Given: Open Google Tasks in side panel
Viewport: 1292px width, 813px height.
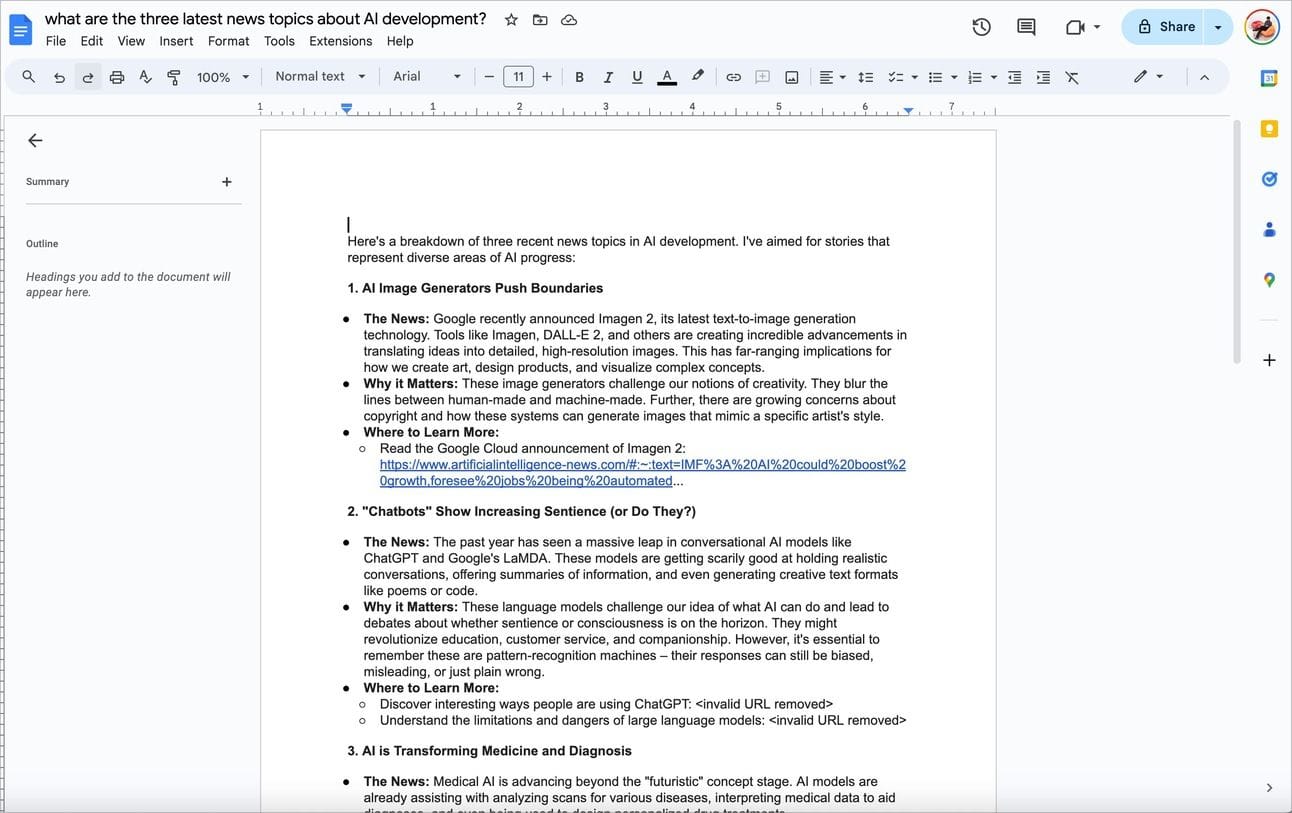Looking at the screenshot, I should pyautogui.click(x=1269, y=179).
